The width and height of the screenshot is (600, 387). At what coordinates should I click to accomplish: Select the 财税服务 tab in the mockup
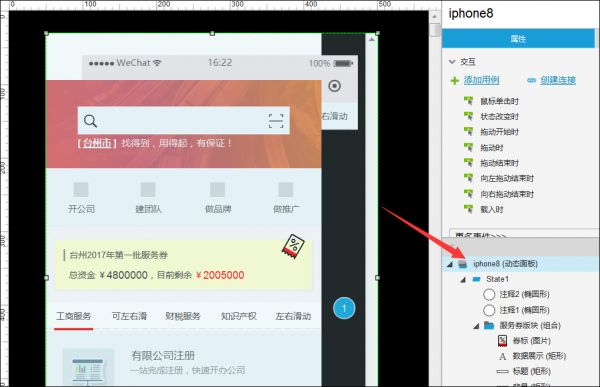pos(183,316)
